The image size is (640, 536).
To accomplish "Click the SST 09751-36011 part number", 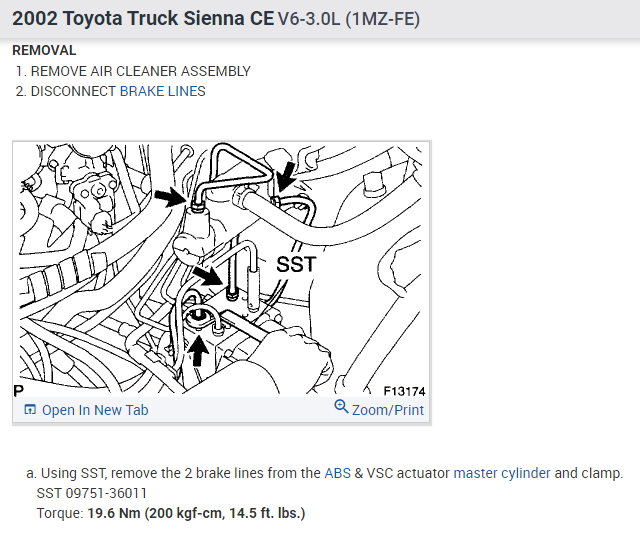I will coord(91,493).
